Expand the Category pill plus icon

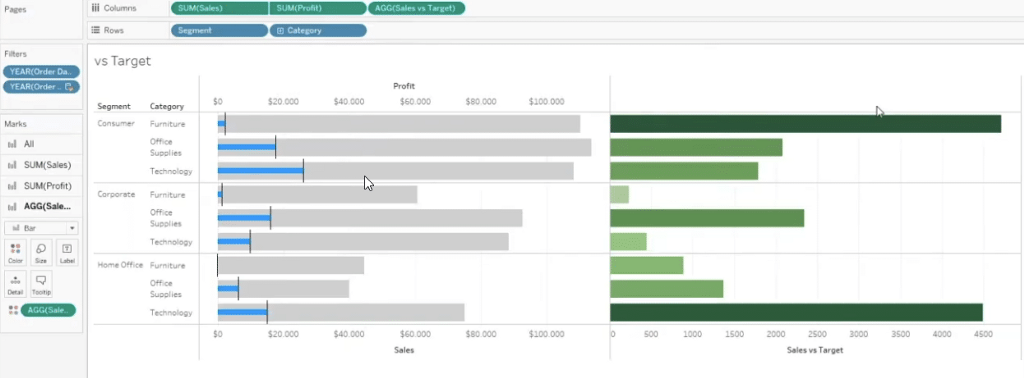(x=280, y=31)
